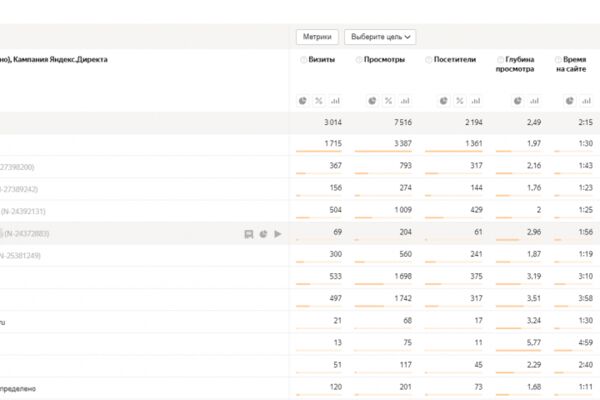The width and height of the screenshot is (600, 400).
Task: Open info circle beside Глубина просмотра header
Action: (500, 60)
